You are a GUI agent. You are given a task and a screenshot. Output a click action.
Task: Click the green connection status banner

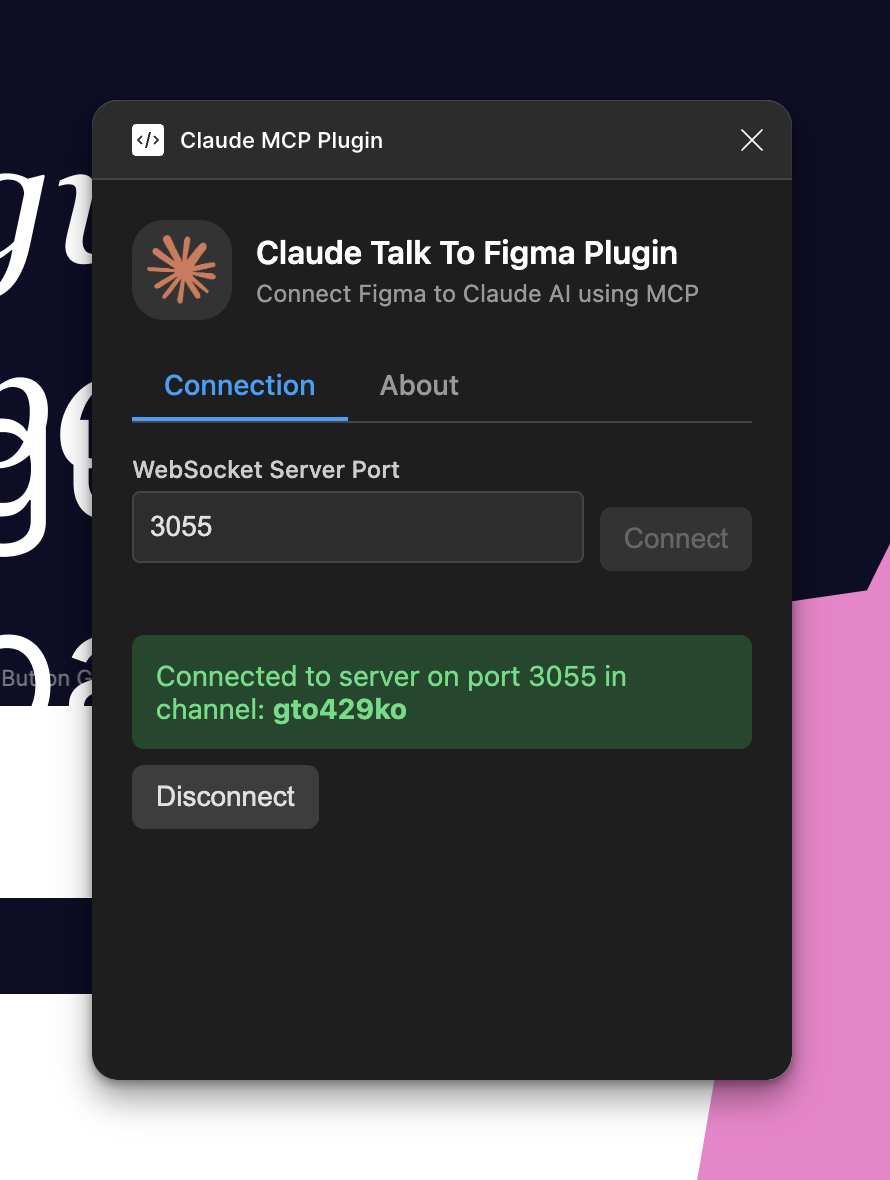(x=441, y=692)
